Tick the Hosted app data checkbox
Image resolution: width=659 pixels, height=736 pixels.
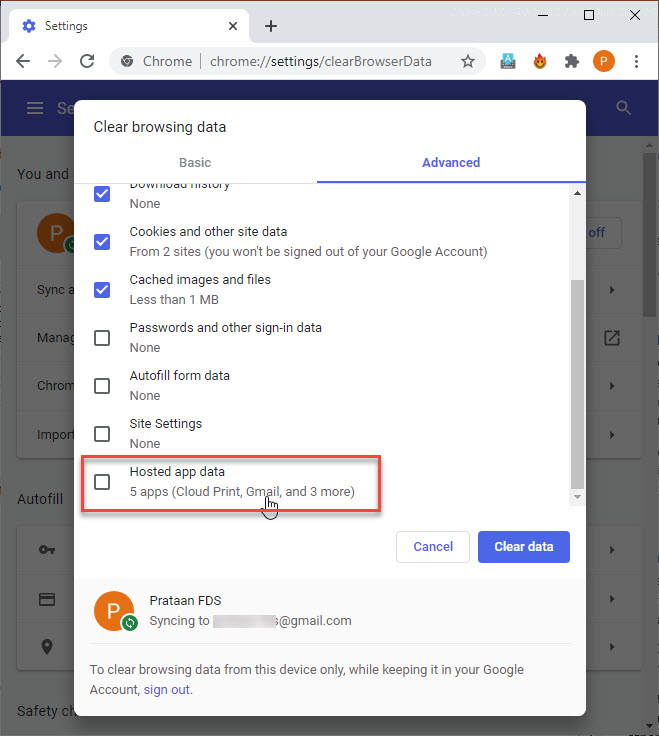pos(102,482)
